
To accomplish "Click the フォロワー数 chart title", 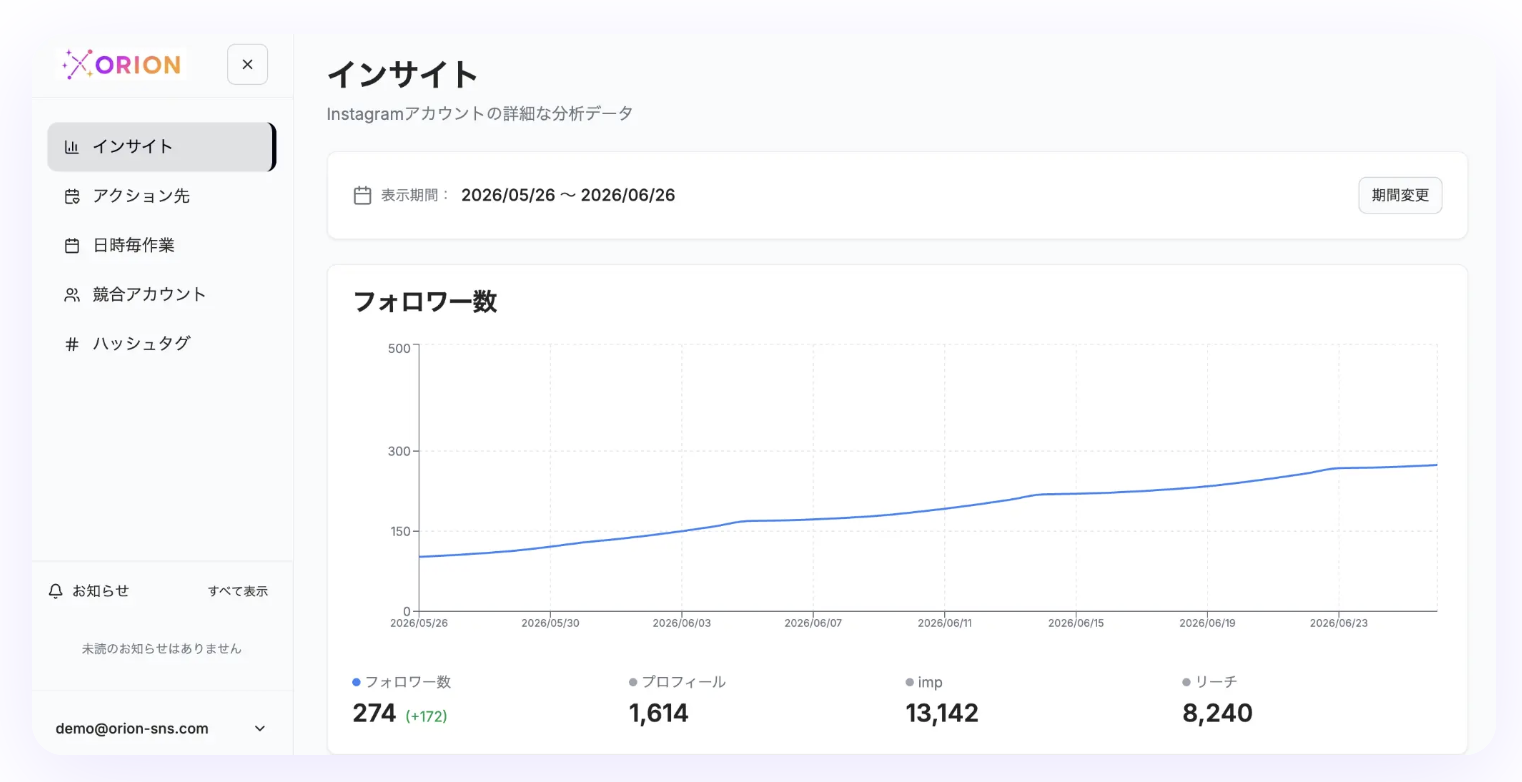I will tap(425, 301).
